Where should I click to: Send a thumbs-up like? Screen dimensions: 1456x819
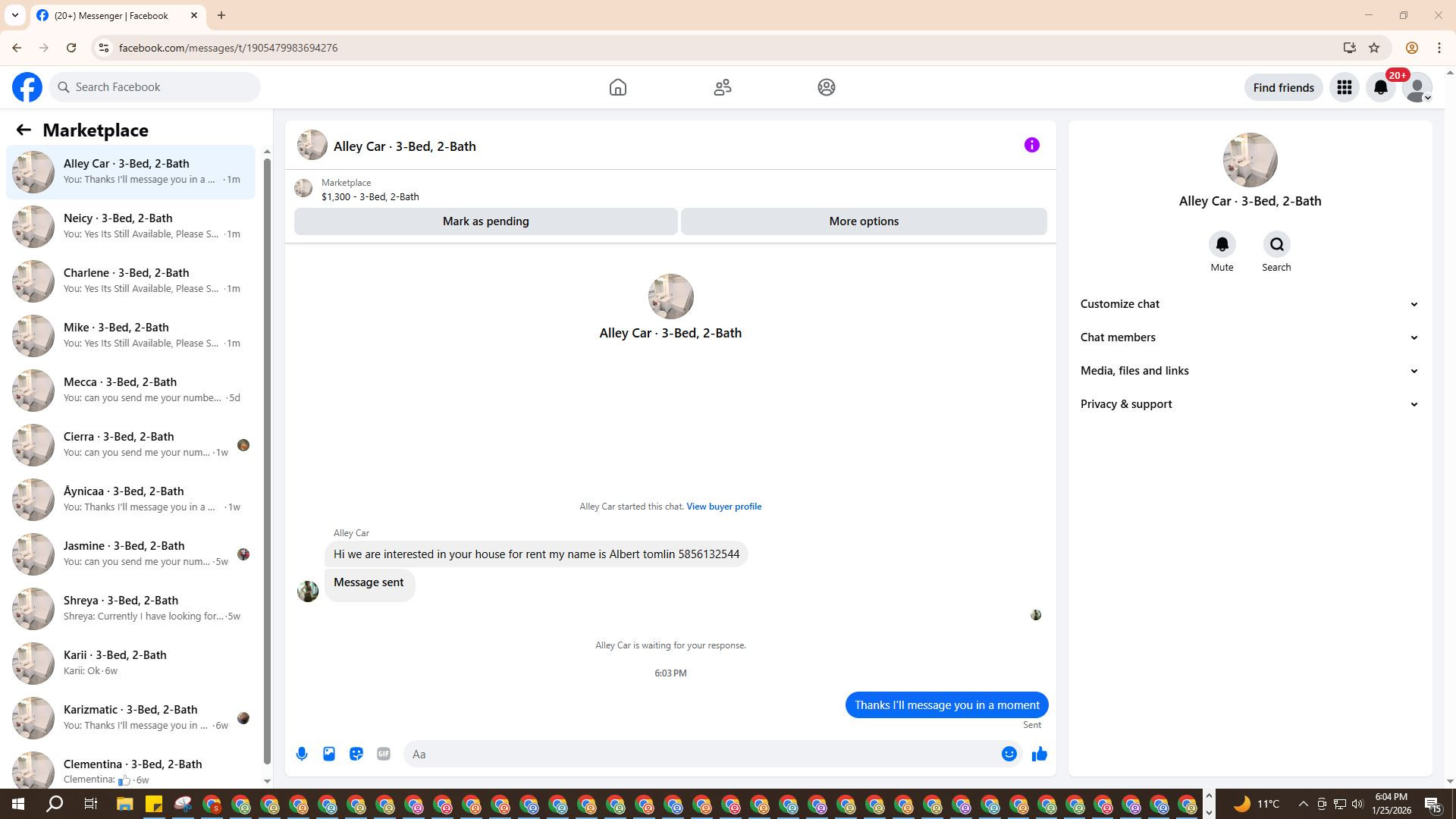[x=1040, y=754]
